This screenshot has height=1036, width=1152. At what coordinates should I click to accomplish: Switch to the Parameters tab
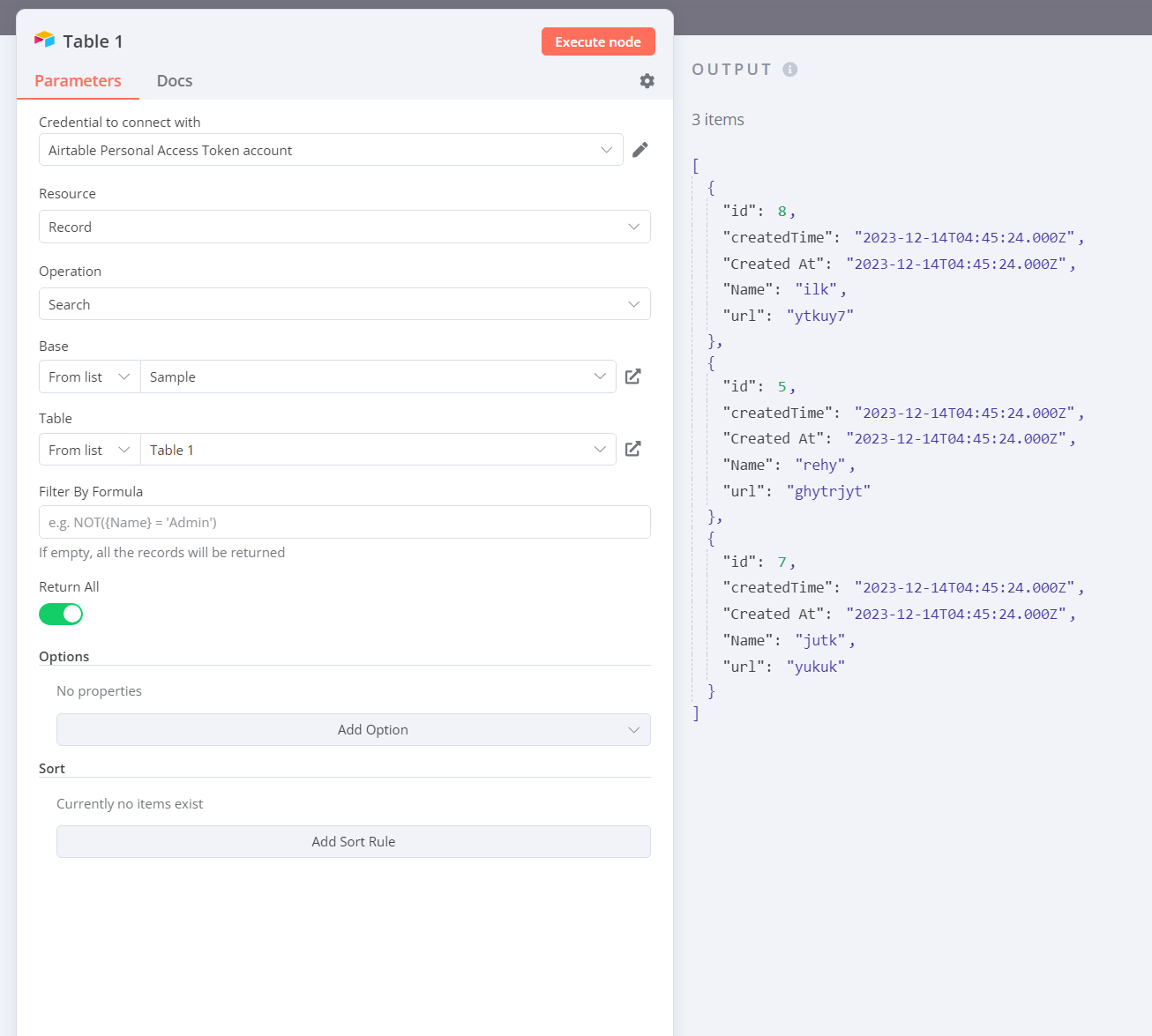pyautogui.click(x=78, y=81)
